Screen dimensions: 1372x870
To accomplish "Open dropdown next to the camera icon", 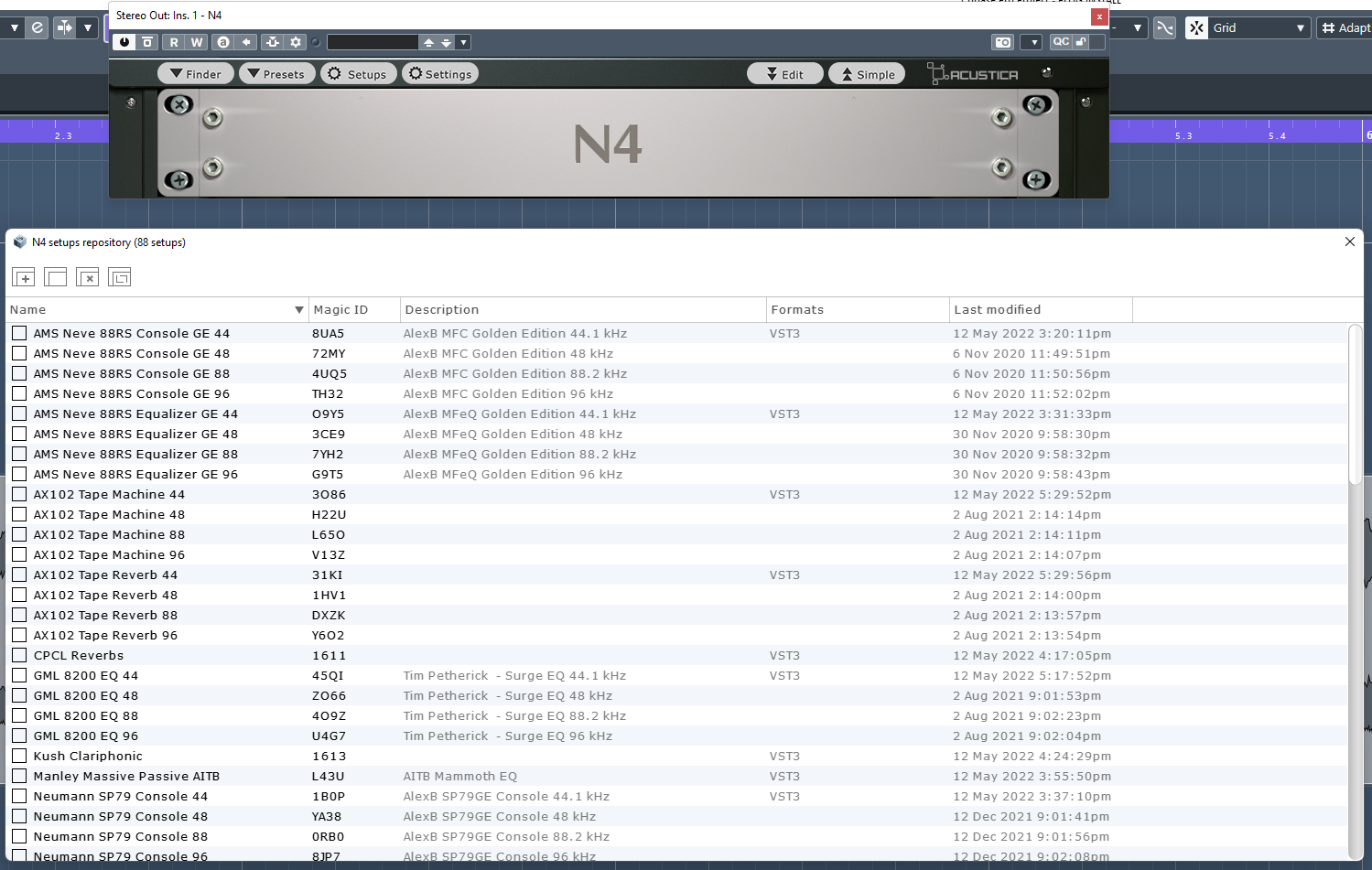I will pyautogui.click(x=1032, y=42).
